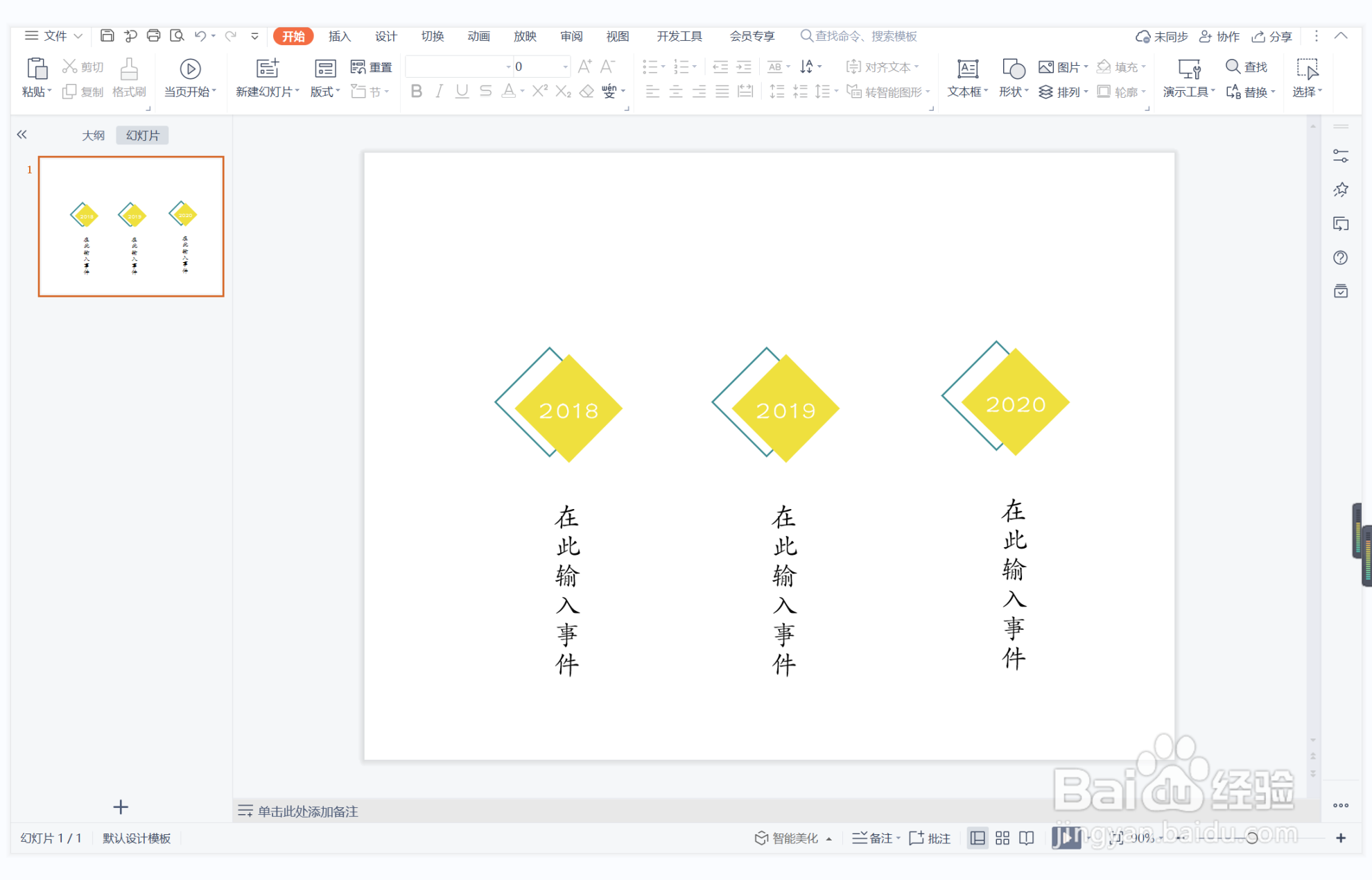
Task: Switch to slide sorter grid view
Action: tap(1002, 838)
